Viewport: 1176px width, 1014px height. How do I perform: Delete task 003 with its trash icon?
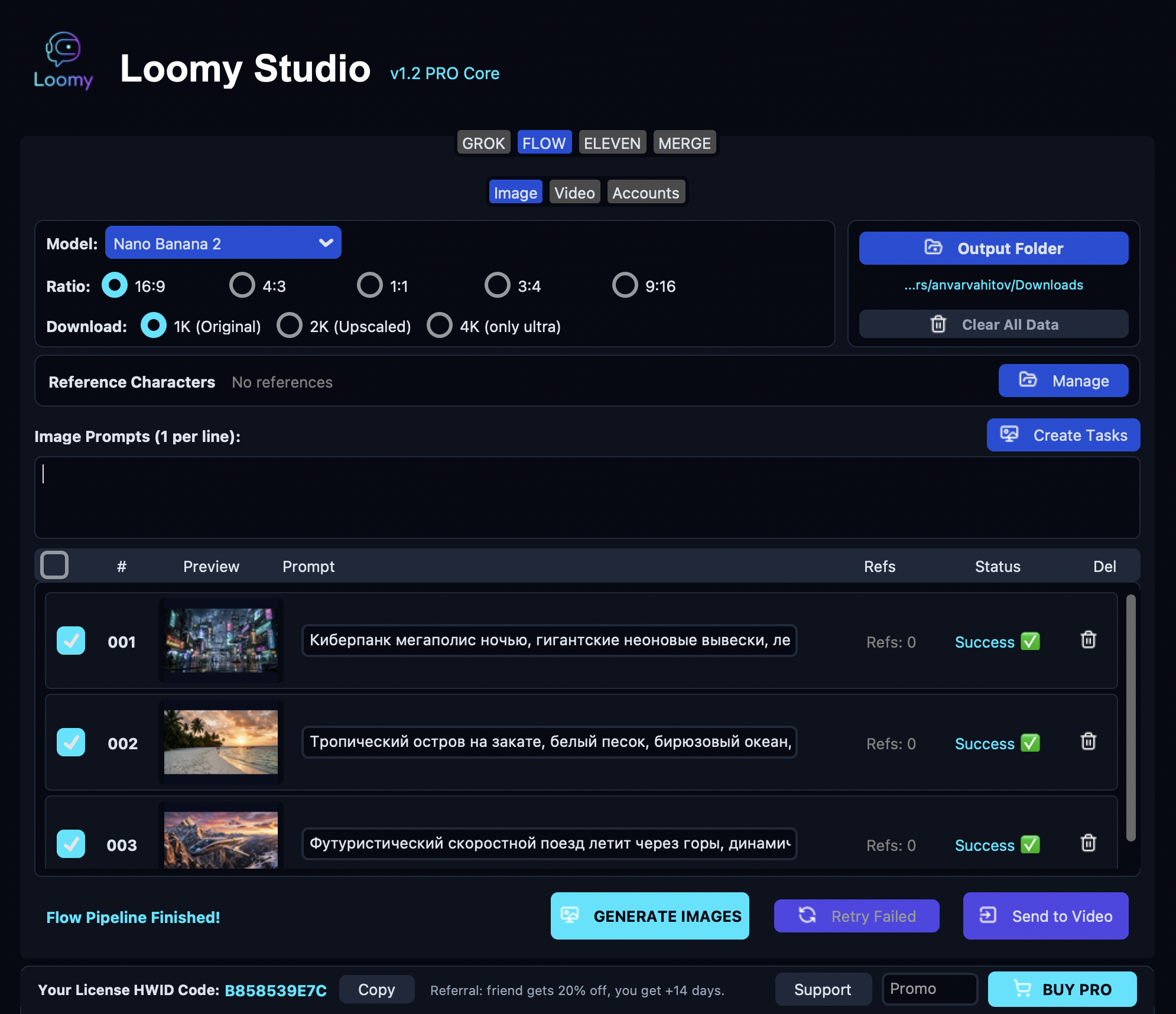click(x=1089, y=844)
